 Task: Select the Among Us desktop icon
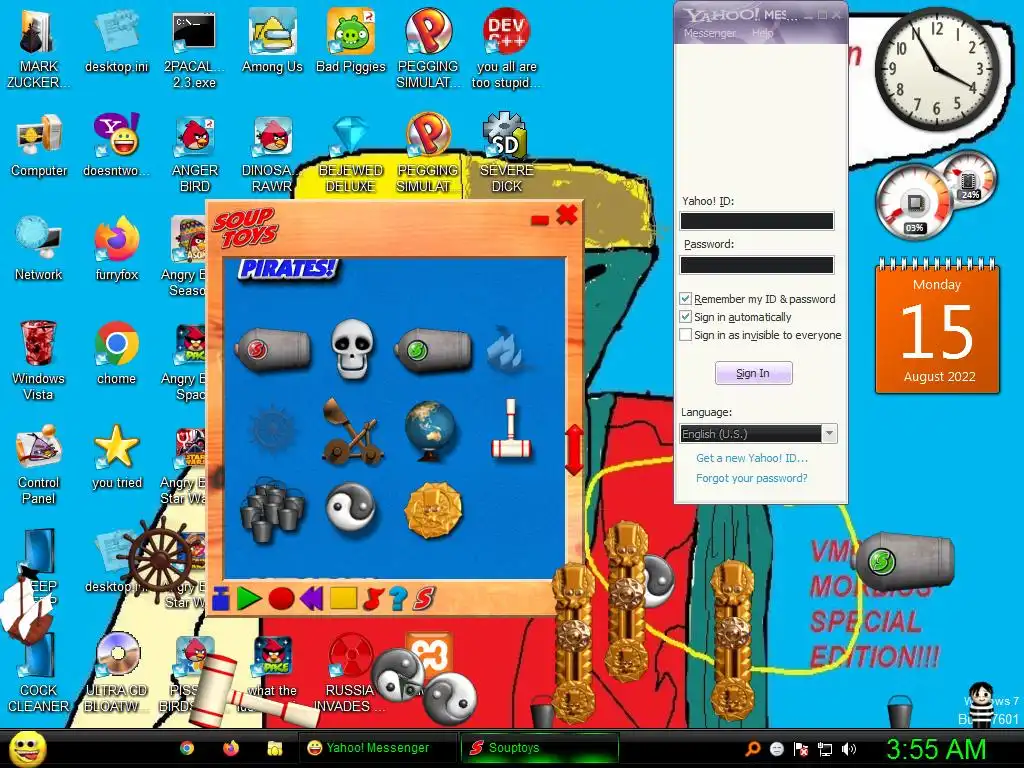pyautogui.click(x=272, y=40)
